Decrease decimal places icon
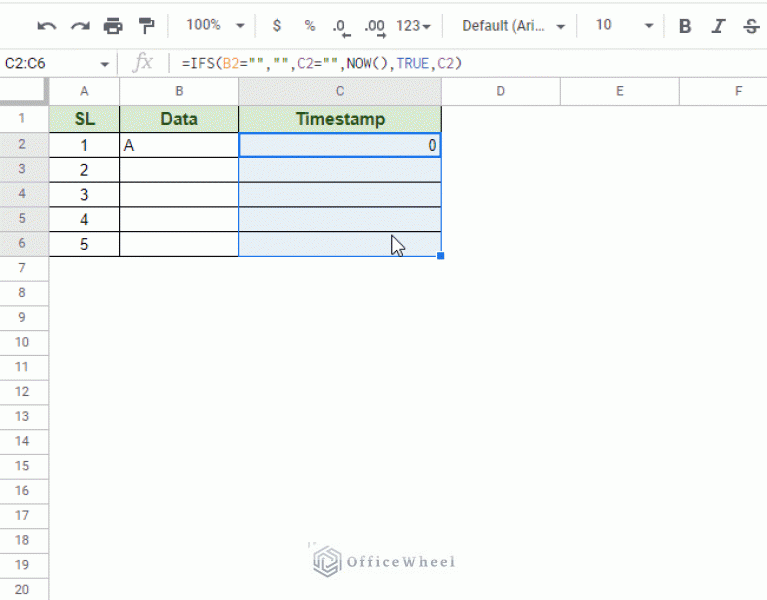The image size is (767, 600). (341, 26)
